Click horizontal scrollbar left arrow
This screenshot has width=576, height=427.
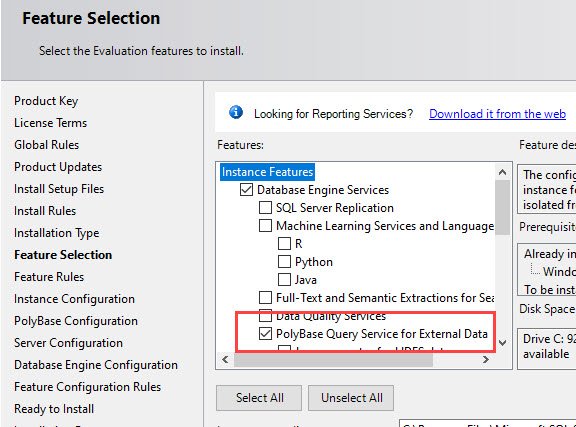tap(226, 359)
